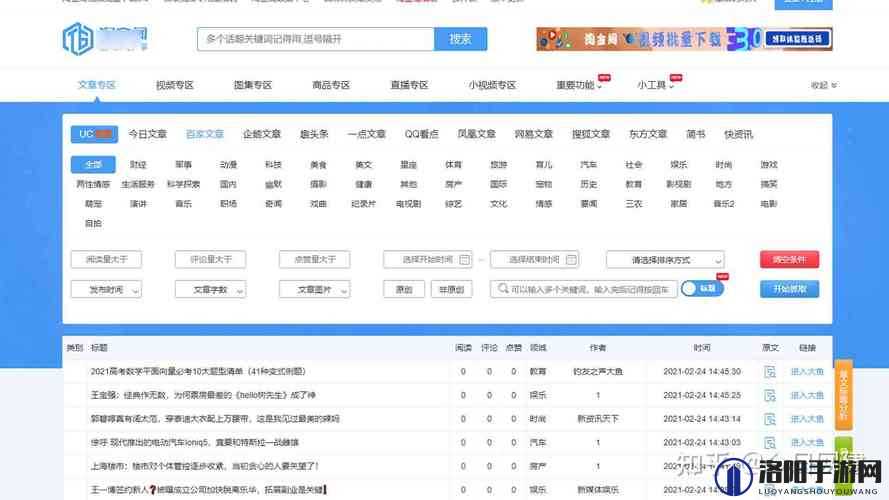Select the 一点文章 source tab
The image size is (889, 500).
click(x=366, y=134)
